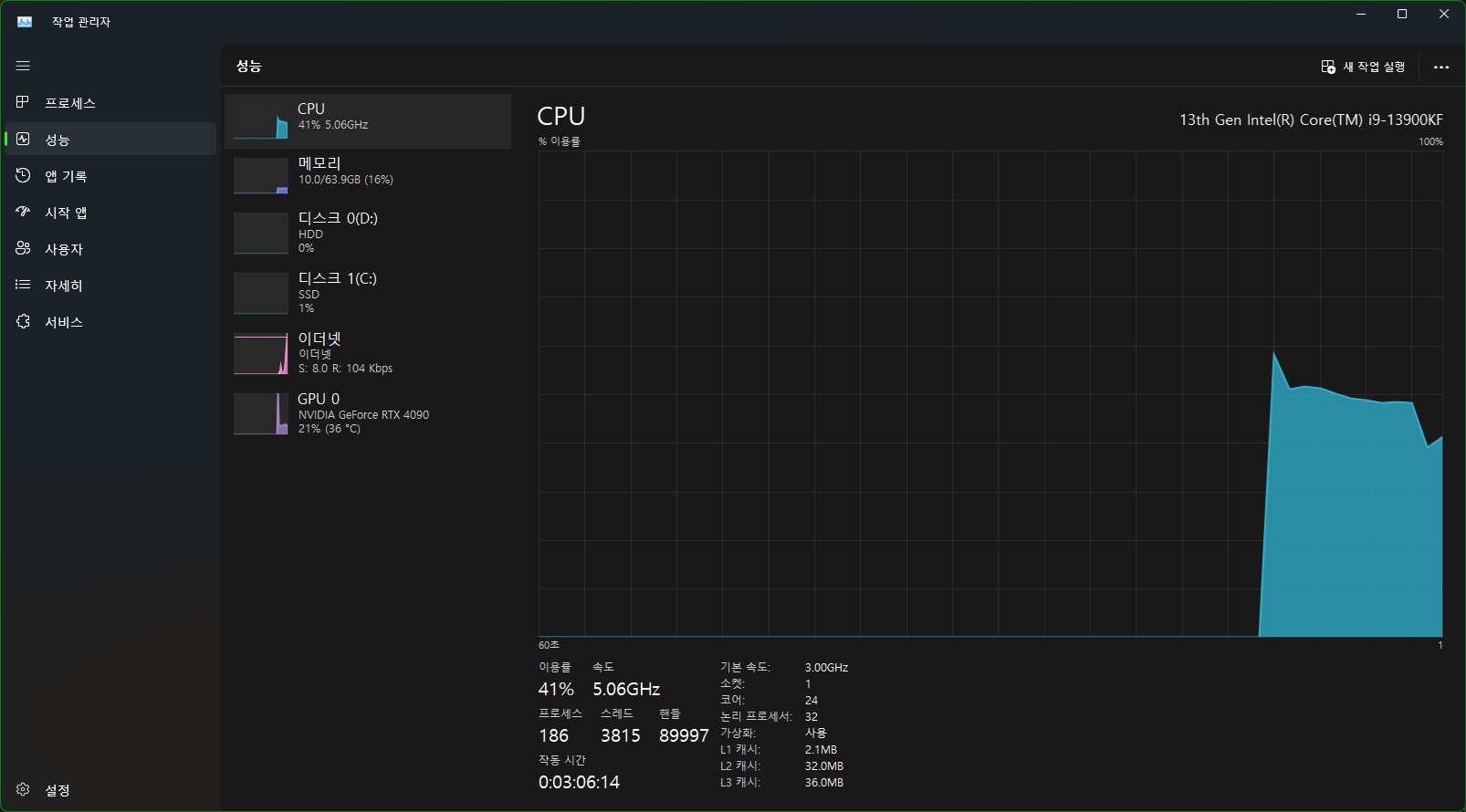Expand the three-dot more options menu
Screen dimensions: 1466x812
[x=1440, y=67]
